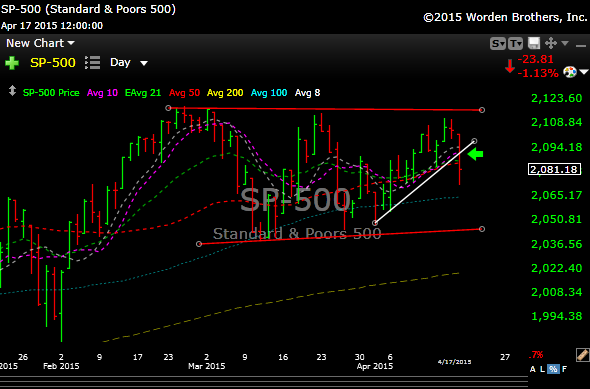590x389 pixels.
Task: Click the Feb 2015 label on time axis
Action: point(61,366)
